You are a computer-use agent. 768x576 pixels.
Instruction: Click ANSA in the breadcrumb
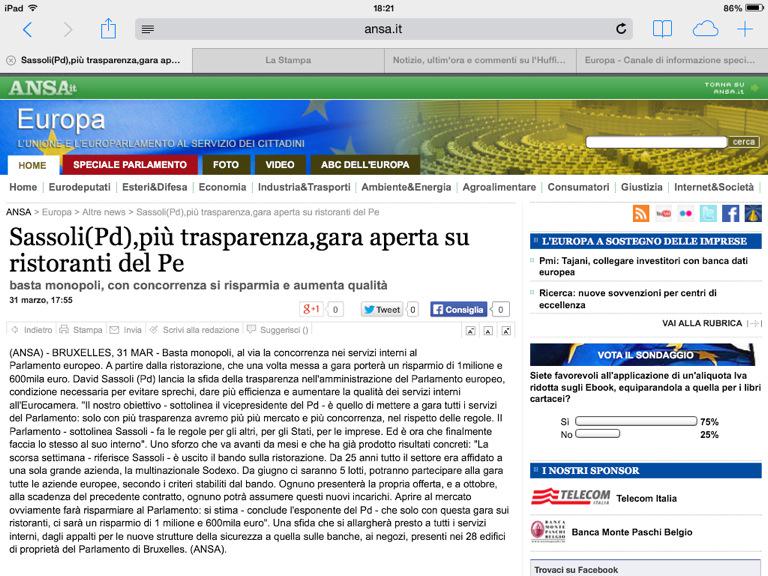(x=19, y=212)
